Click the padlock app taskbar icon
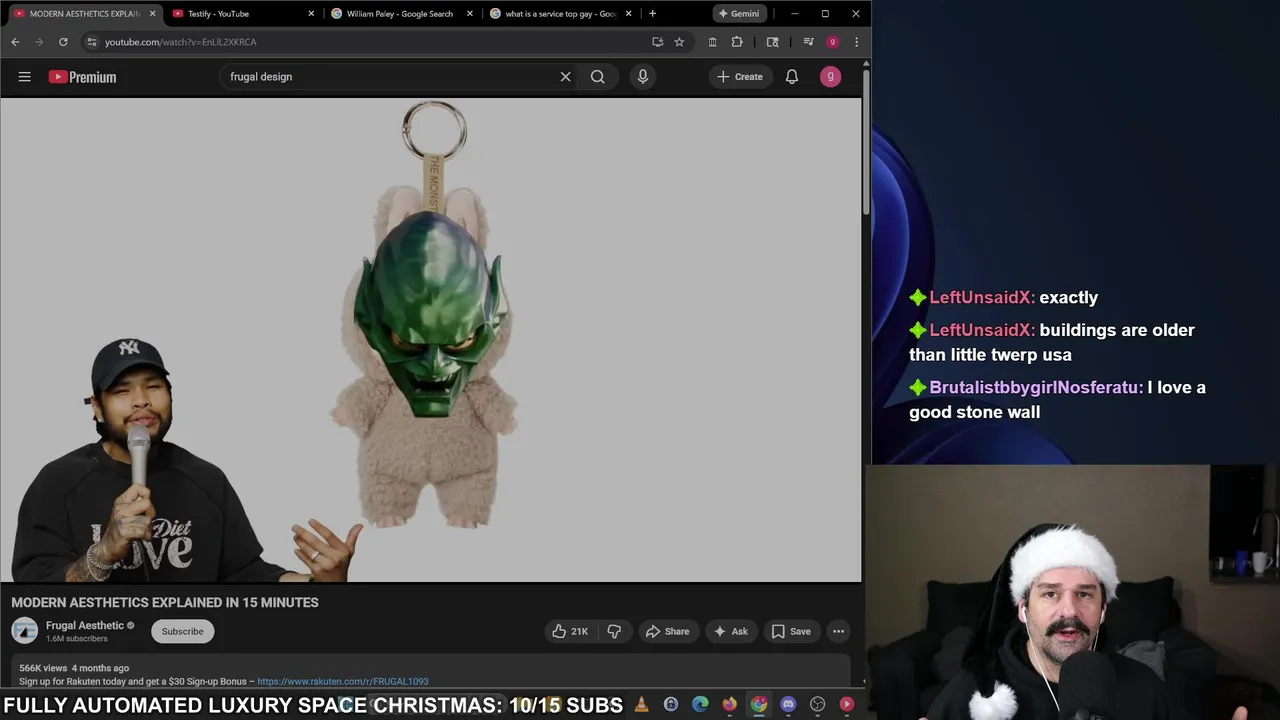The width and height of the screenshot is (1280, 720). click(670, 704)
